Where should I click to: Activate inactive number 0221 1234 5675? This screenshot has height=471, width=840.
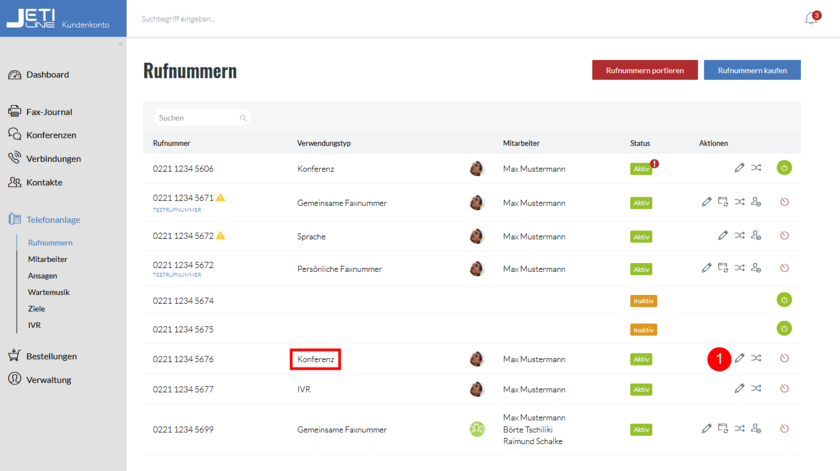click(x=784, y=328)
